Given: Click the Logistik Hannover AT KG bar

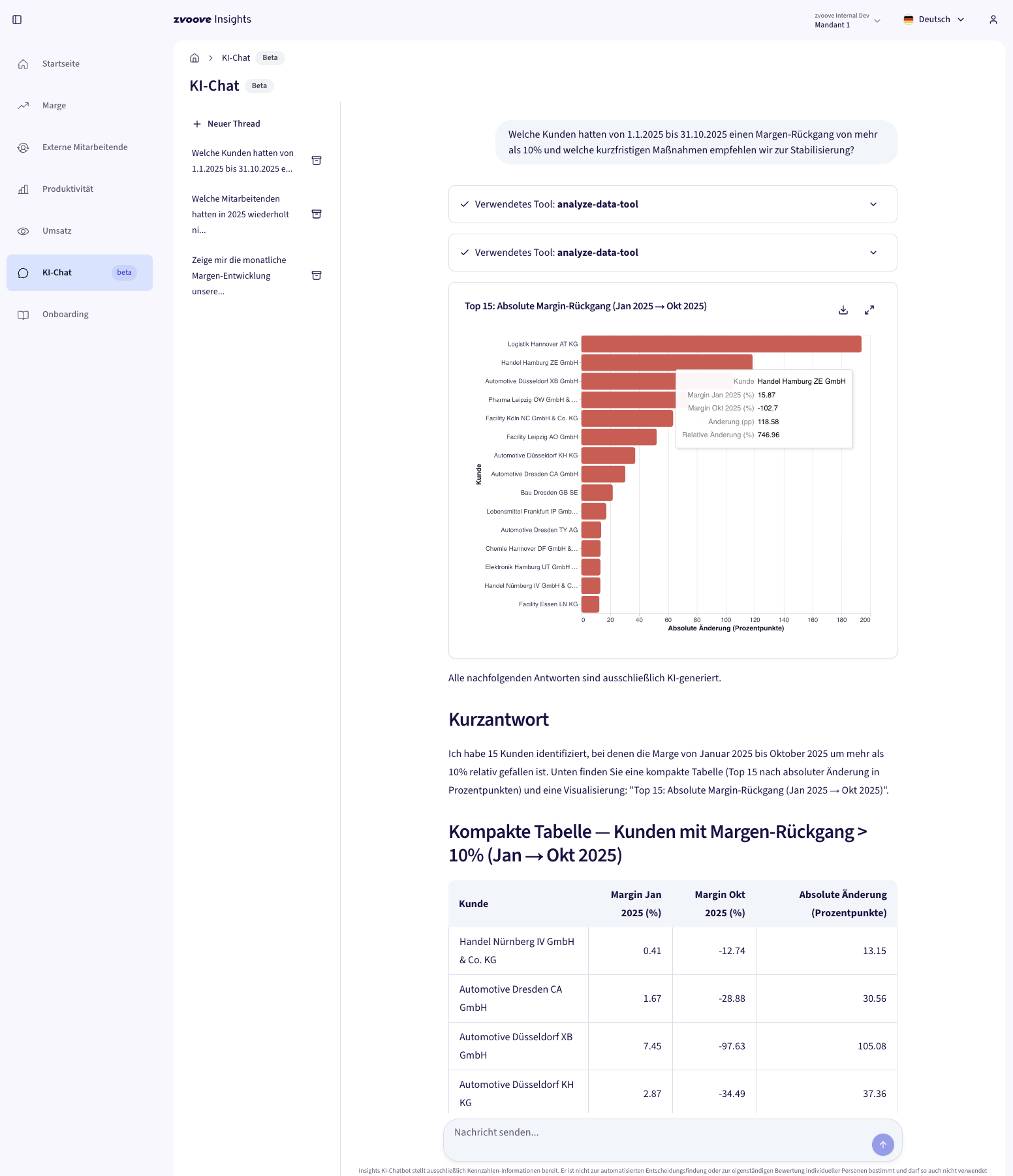Looking at the screenshot, I should [x=721, y=344].
